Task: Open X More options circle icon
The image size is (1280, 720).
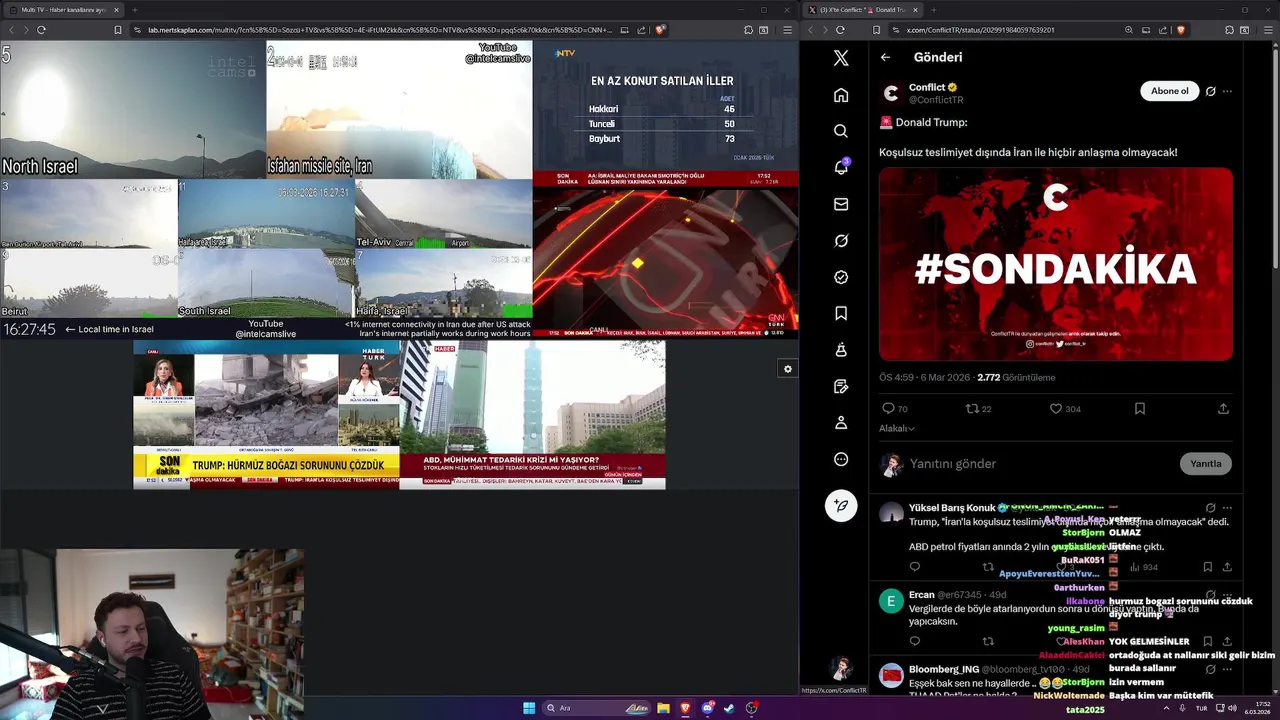Action: [841, 459]
